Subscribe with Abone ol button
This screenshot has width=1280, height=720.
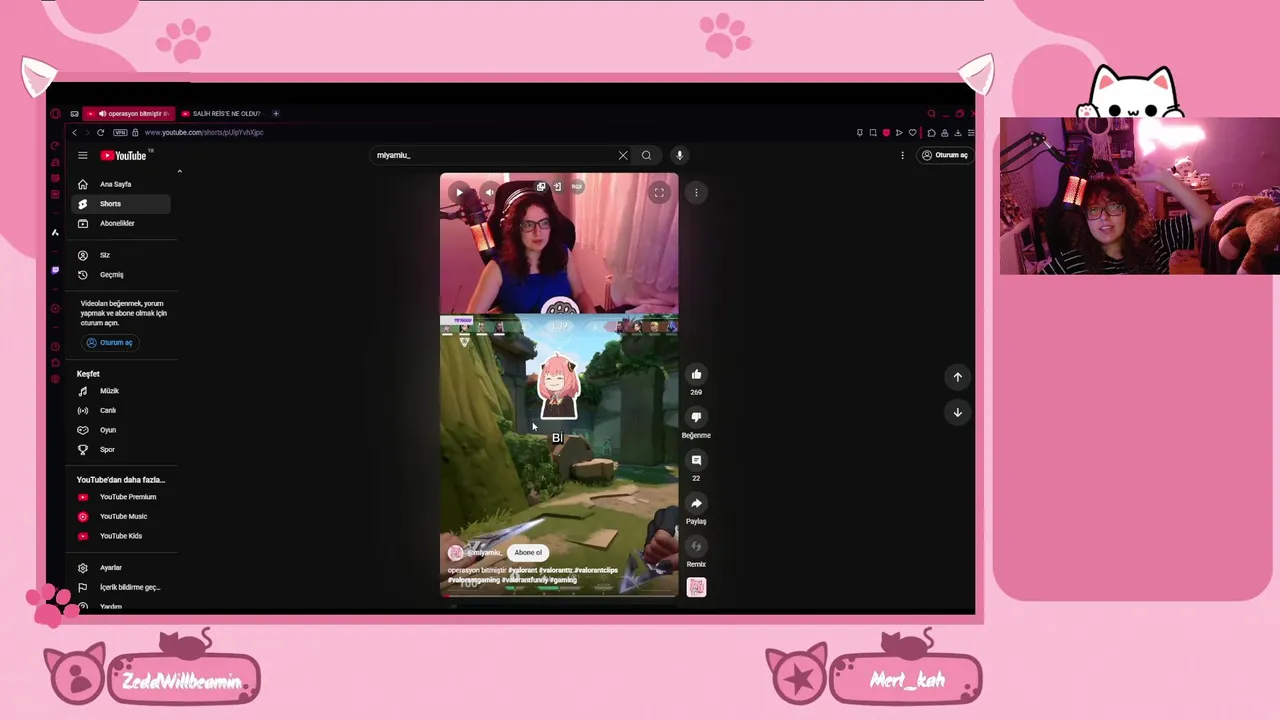[528, 552]
